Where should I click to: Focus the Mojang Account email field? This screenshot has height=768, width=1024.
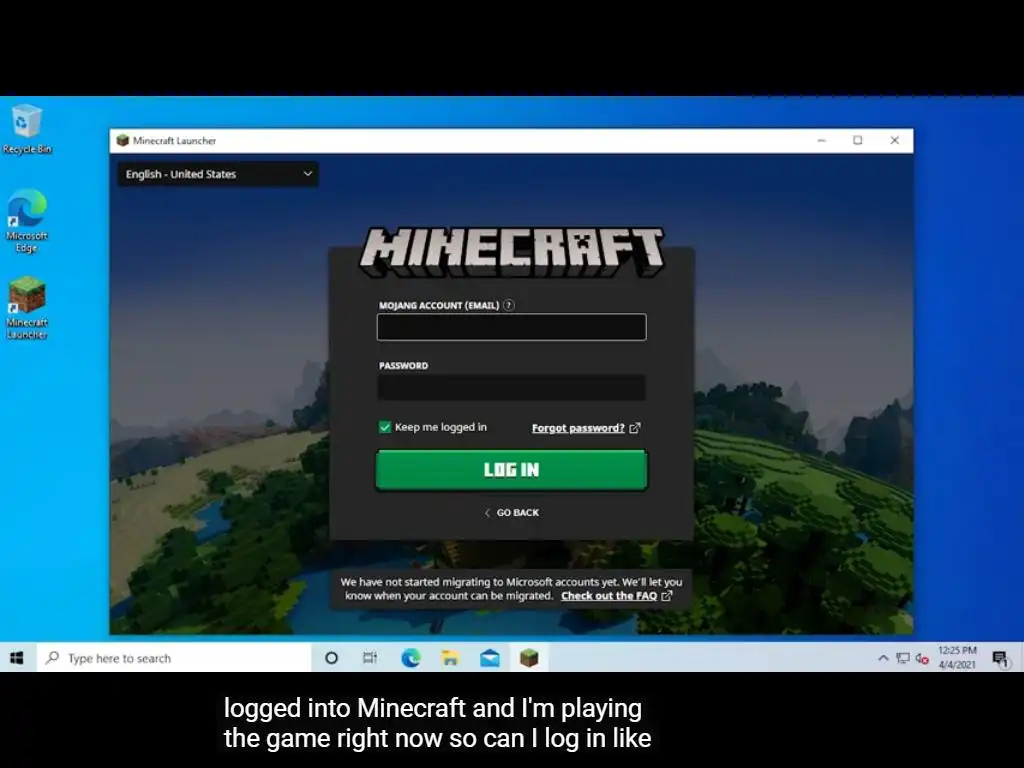(511, 327)
